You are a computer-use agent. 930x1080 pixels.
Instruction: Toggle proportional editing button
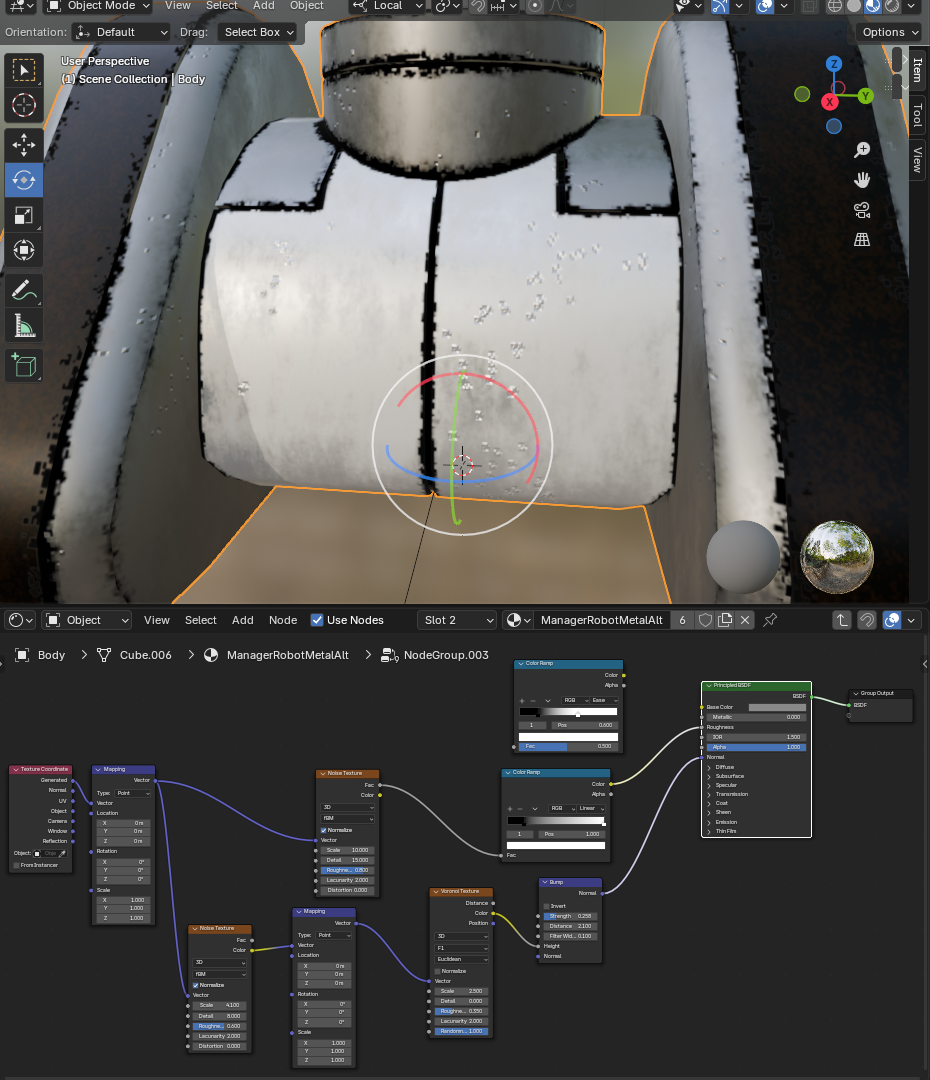click(535, 6)
